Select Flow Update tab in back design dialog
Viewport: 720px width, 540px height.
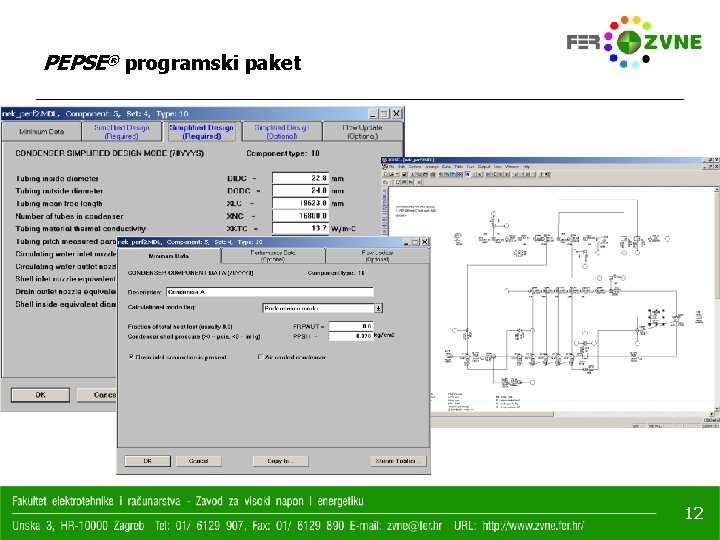(362, 131)
